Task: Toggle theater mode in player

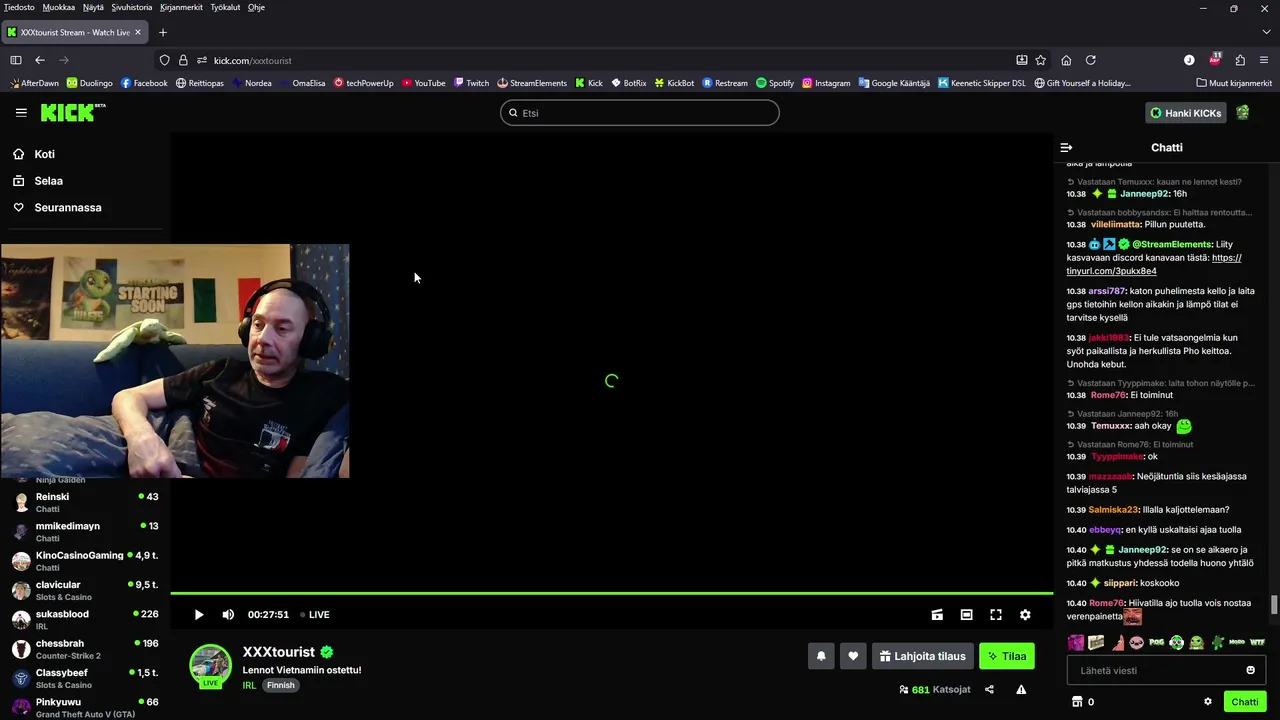Action: pyautogui.click(x=966, y=615)
